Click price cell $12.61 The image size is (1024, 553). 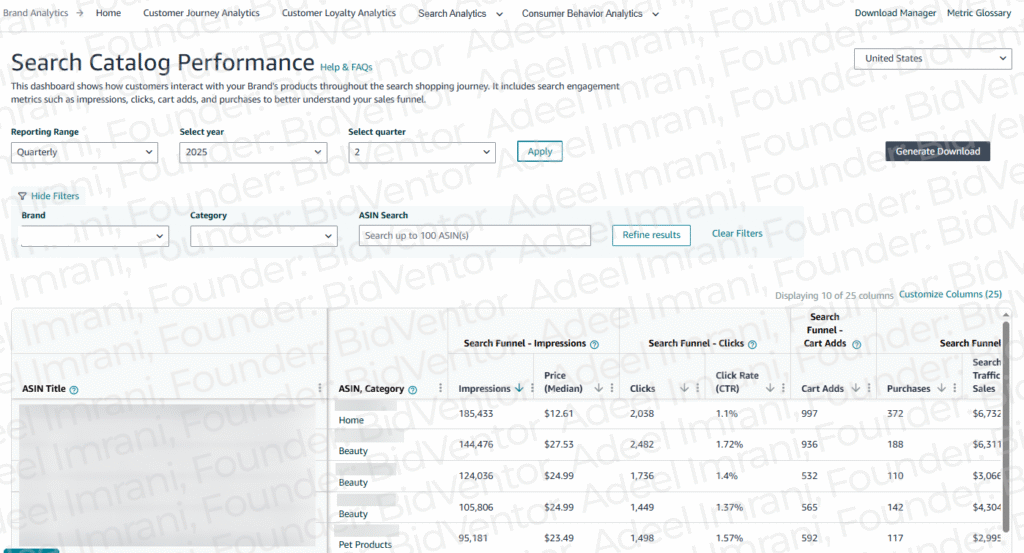[x=559, y=414]
